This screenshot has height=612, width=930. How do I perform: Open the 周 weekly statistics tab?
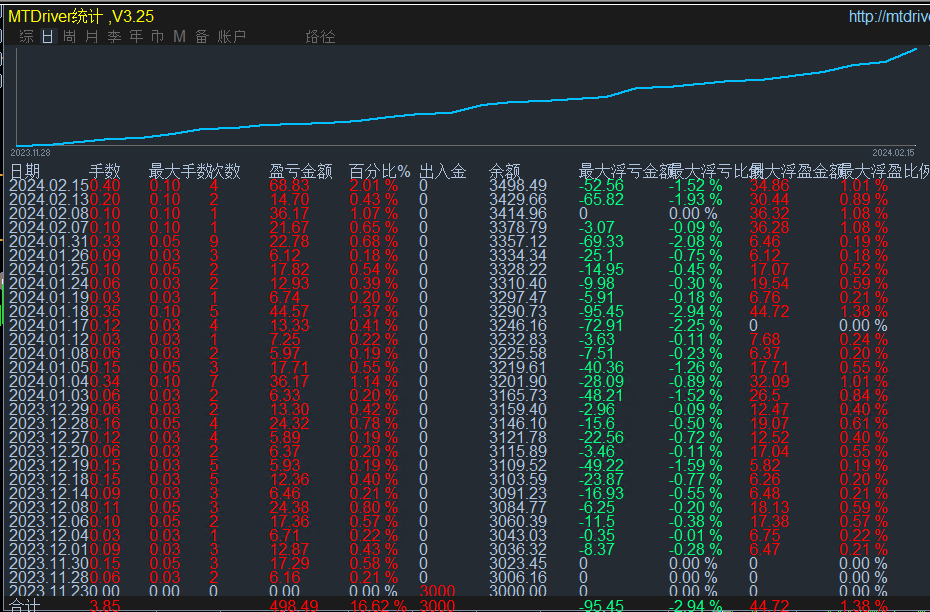[69, 37]
